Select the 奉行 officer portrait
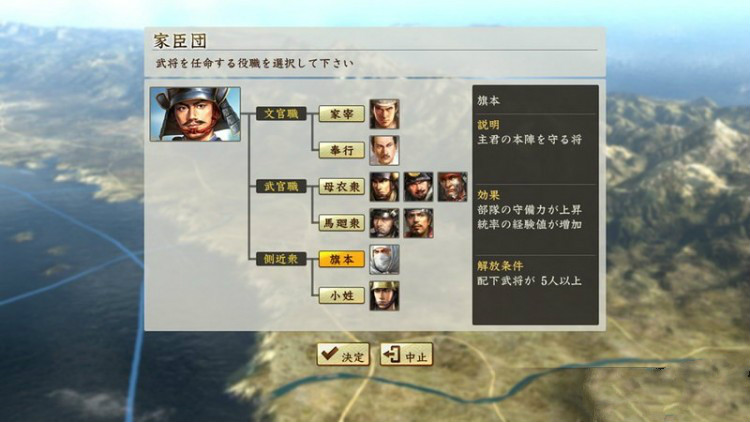750x422 pixels. point(384,150)
